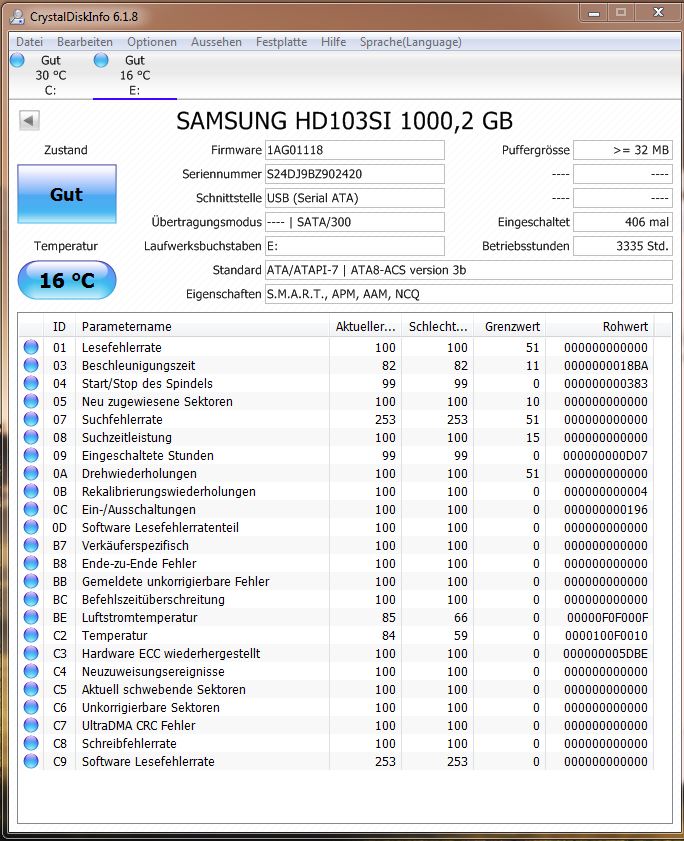Viewport: 684px width, 841px height.
Task: Click status orb of Neuzuweisungsereignisse row
Action: [x=31, y=672]
